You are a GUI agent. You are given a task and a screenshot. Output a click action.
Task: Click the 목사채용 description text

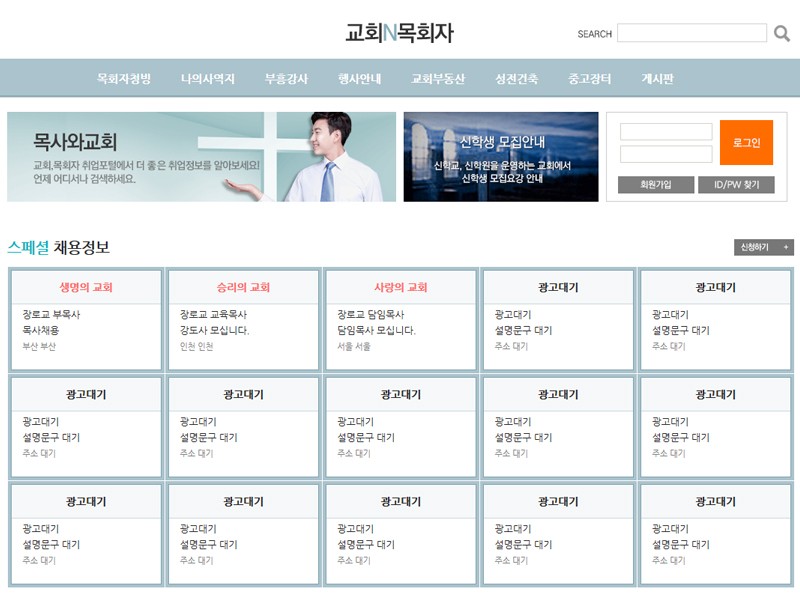(x=40, y=330)
